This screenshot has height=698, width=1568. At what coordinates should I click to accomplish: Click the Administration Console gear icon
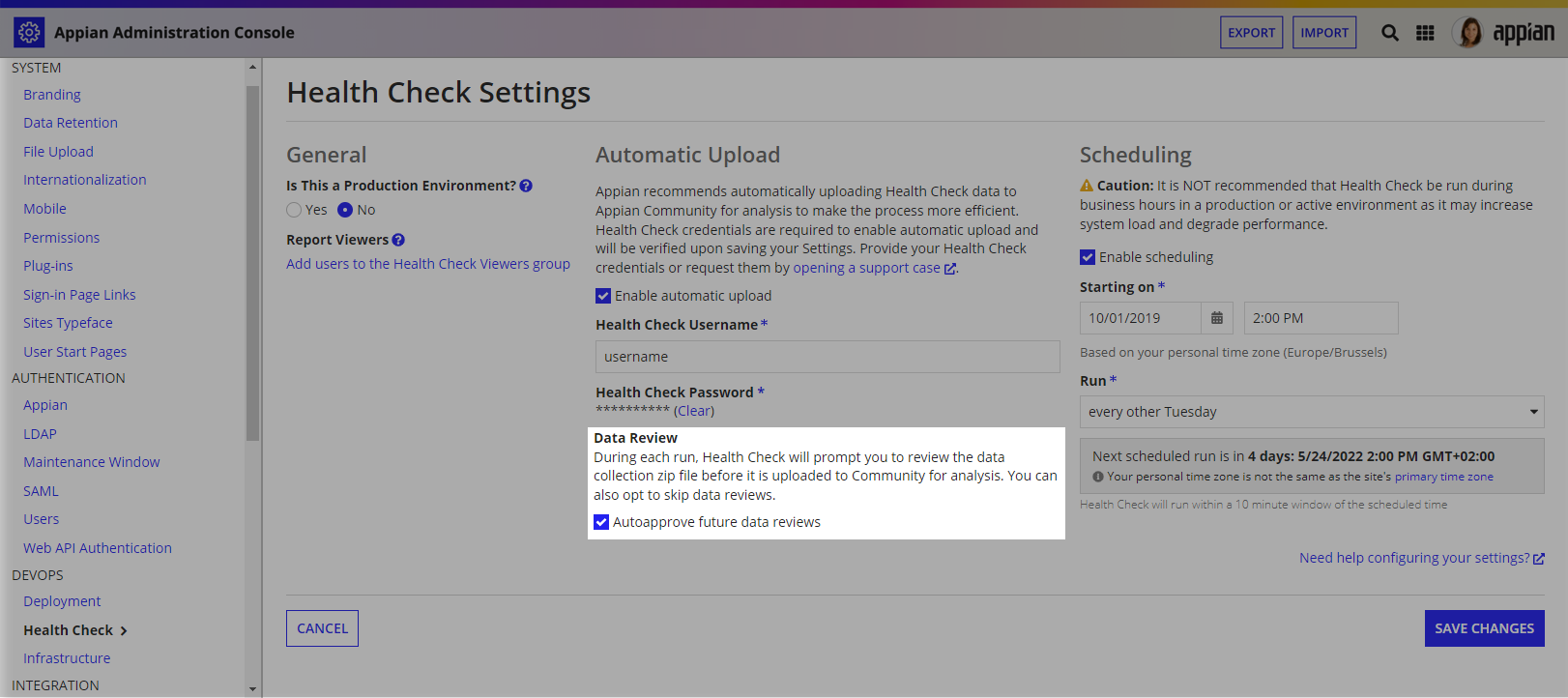click(x=29, y=33)
